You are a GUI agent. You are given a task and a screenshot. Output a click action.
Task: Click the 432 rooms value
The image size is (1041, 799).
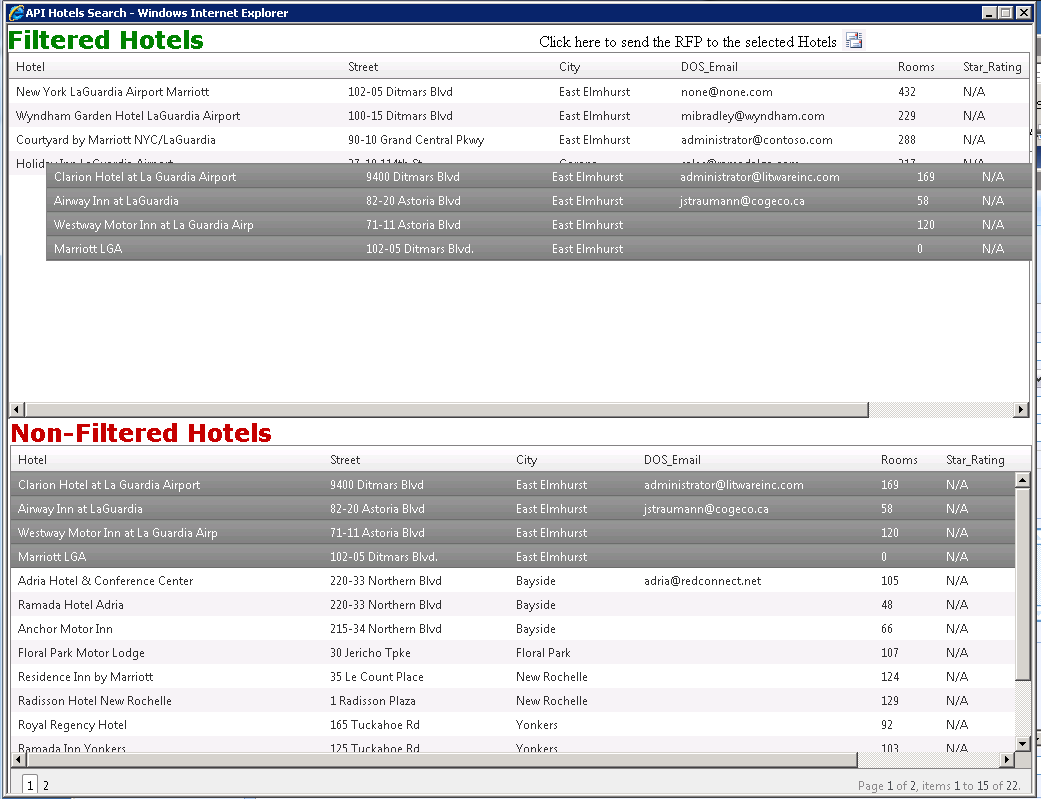pyautogui.click(x=907, y=92)
